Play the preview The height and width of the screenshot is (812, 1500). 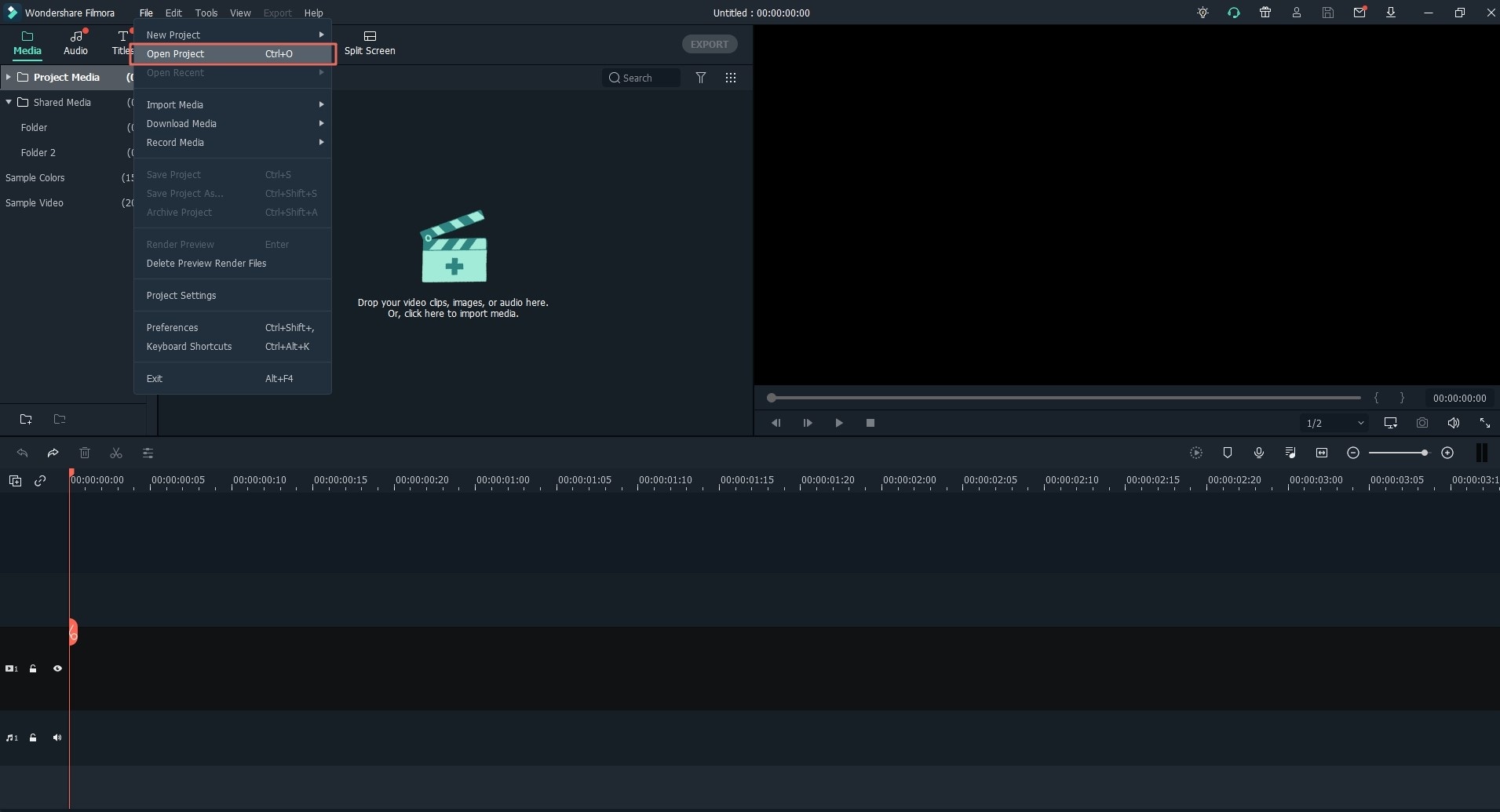coord(838,423)
